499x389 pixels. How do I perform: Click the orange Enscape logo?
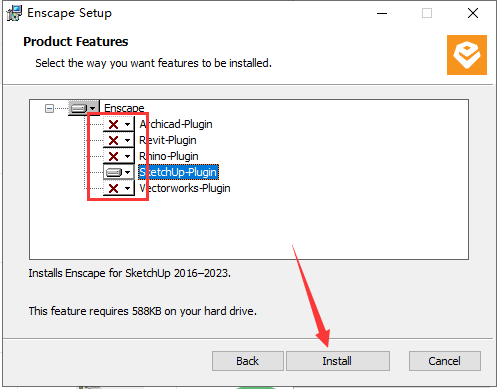click(x=467, y=55)
